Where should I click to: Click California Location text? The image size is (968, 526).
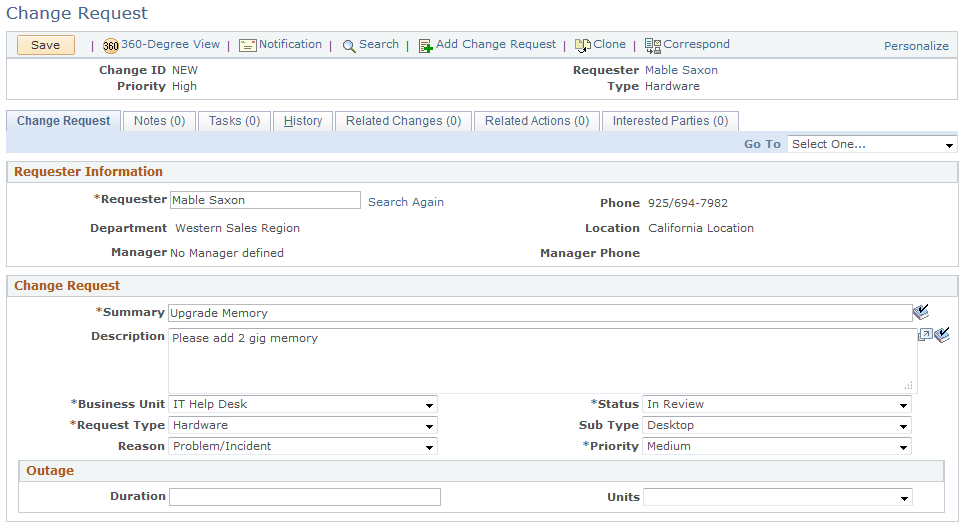[701, 228]
